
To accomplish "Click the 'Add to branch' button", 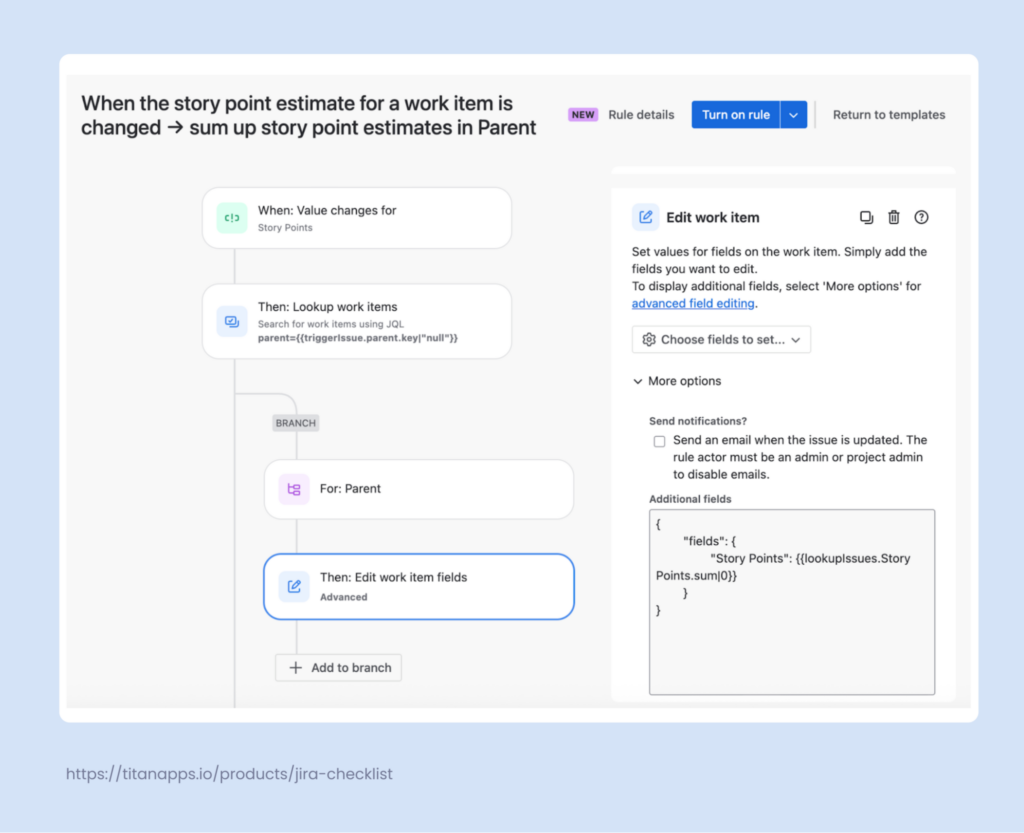I will [338, 667].
